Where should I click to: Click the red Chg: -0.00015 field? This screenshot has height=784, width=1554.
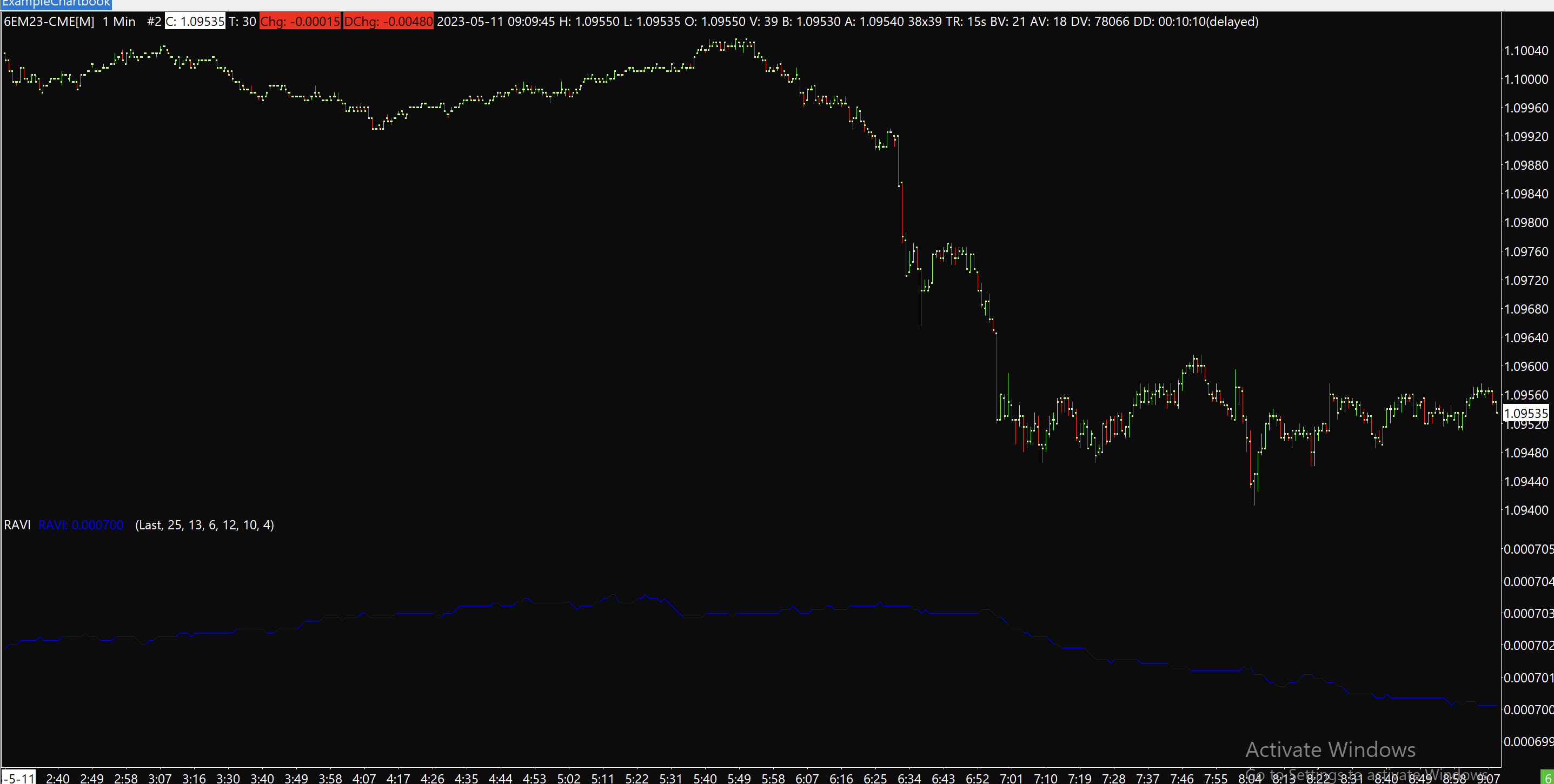pos(300,22)
